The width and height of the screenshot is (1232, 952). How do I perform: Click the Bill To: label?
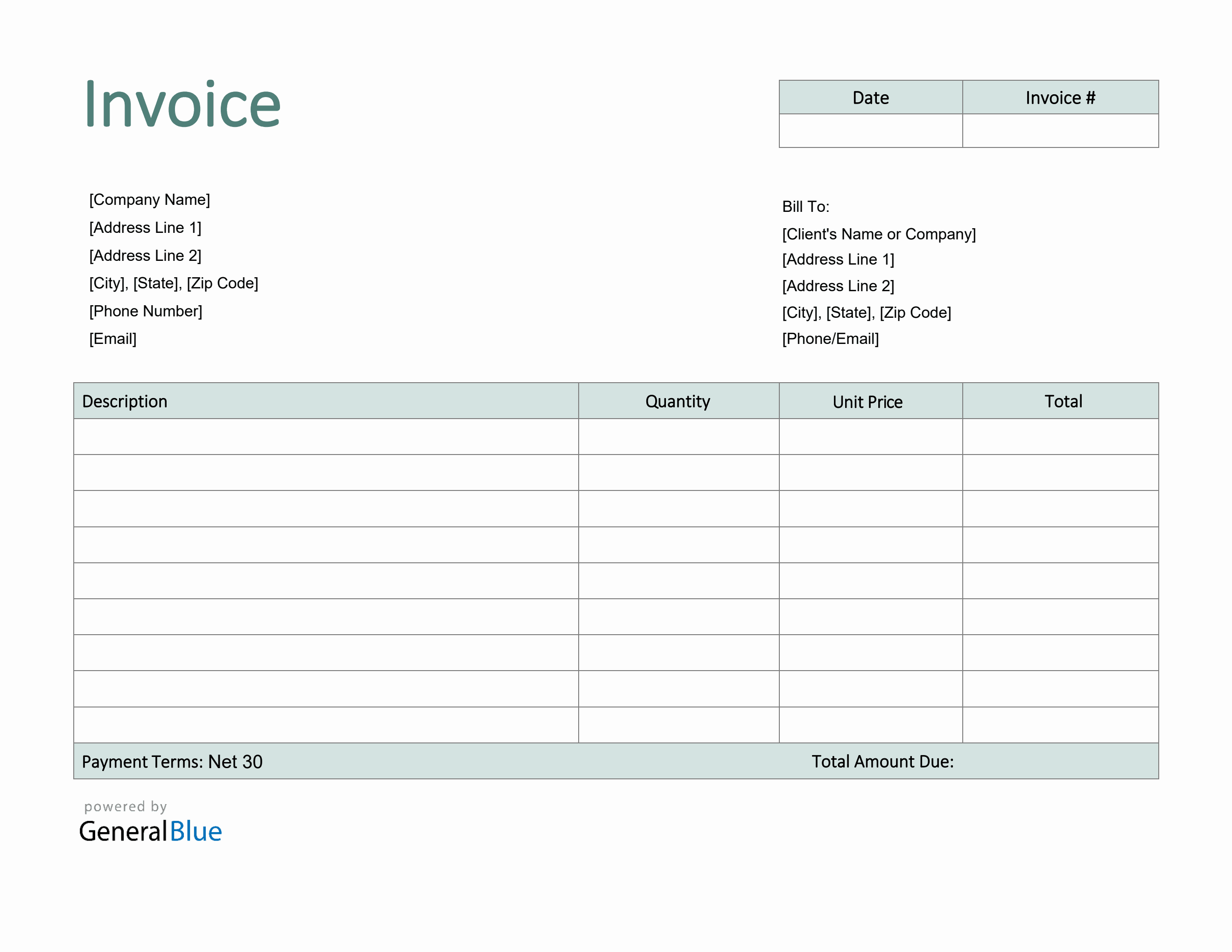pos(805,206)
